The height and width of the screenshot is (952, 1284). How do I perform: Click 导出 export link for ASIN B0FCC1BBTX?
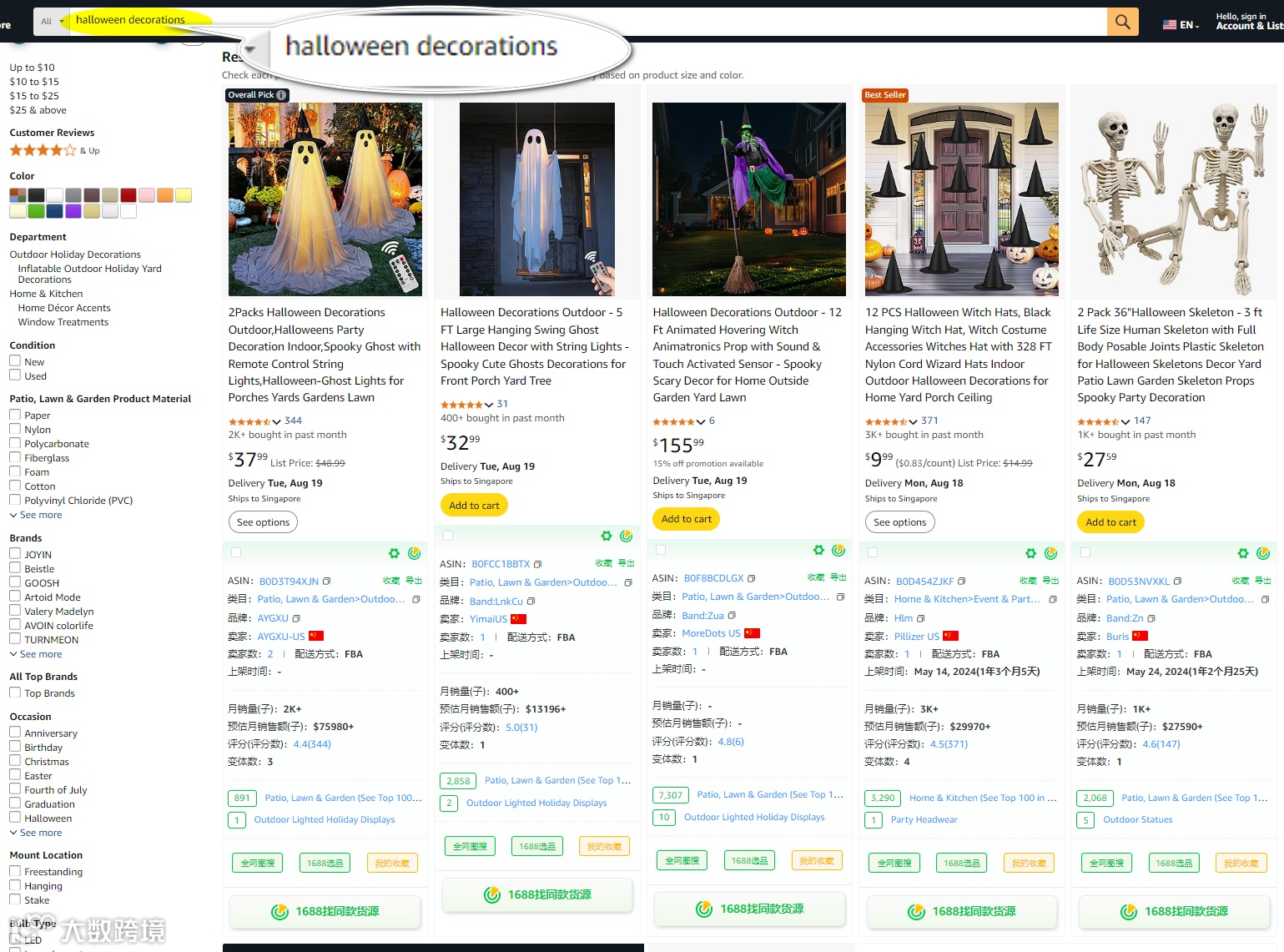pyautogui.click(x=627, y=563)
